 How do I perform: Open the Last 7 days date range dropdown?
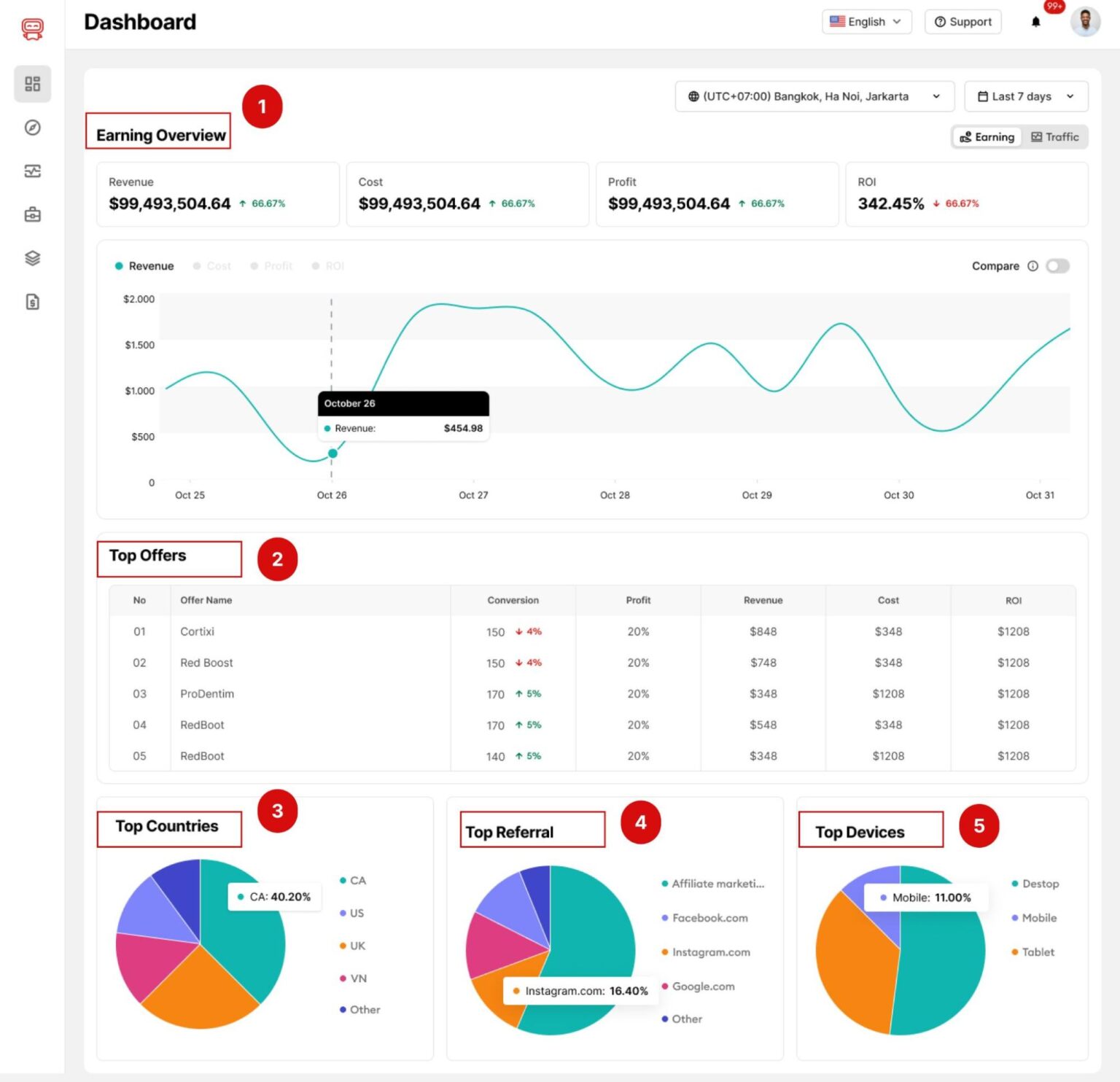pyautogui.click(x=1025, y=96)
